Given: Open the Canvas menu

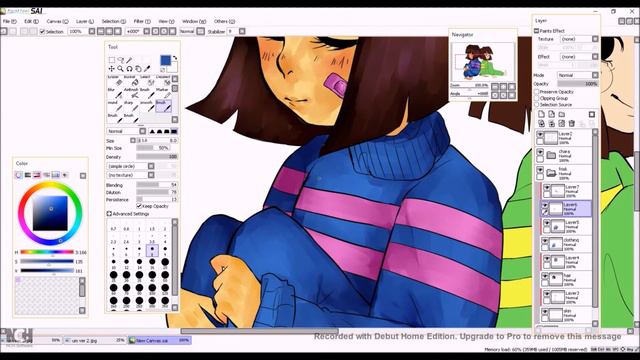Looking at the screenshot, I should point(57,21).
